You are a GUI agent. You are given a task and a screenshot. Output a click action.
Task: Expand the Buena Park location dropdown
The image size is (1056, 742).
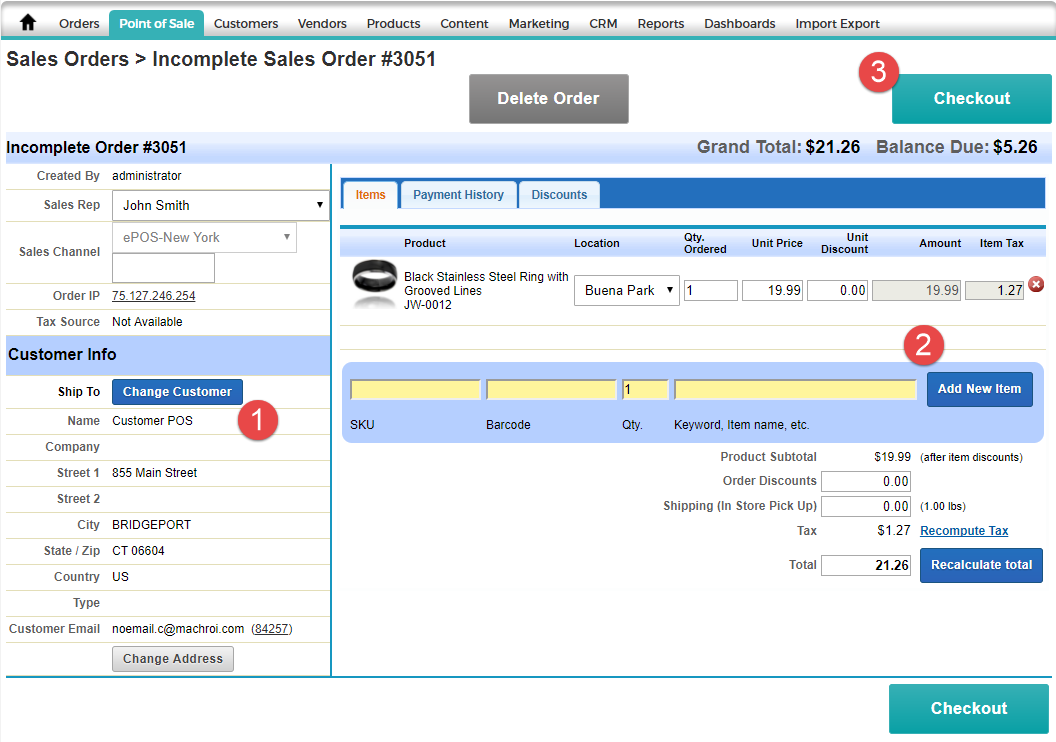tap(626, 290)
